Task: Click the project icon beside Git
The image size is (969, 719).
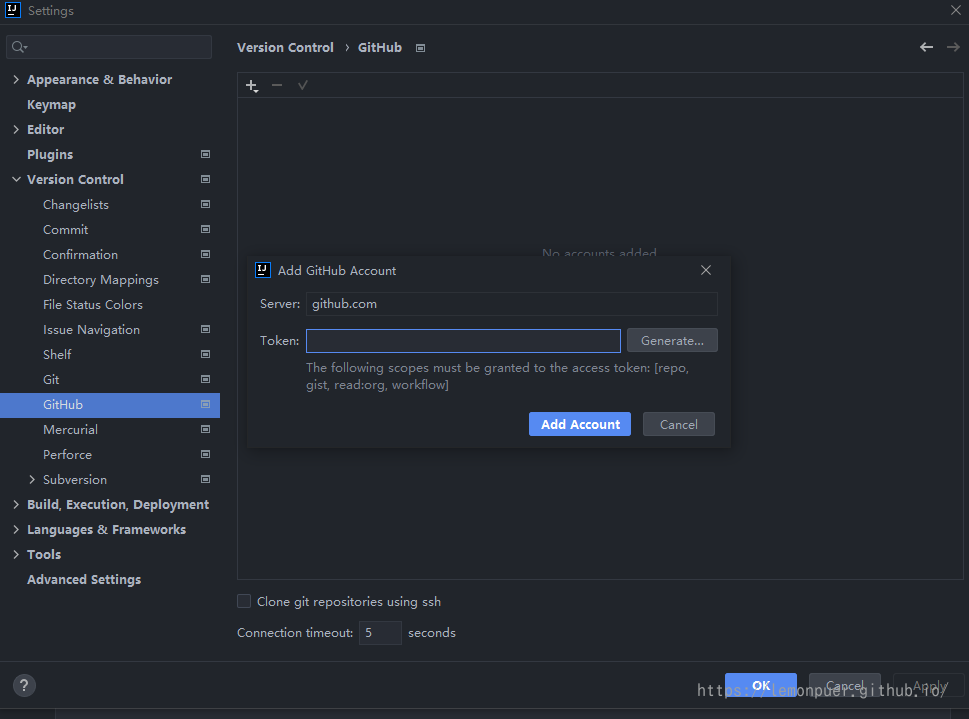Action: pyautogui.click(x=205, y=379)
